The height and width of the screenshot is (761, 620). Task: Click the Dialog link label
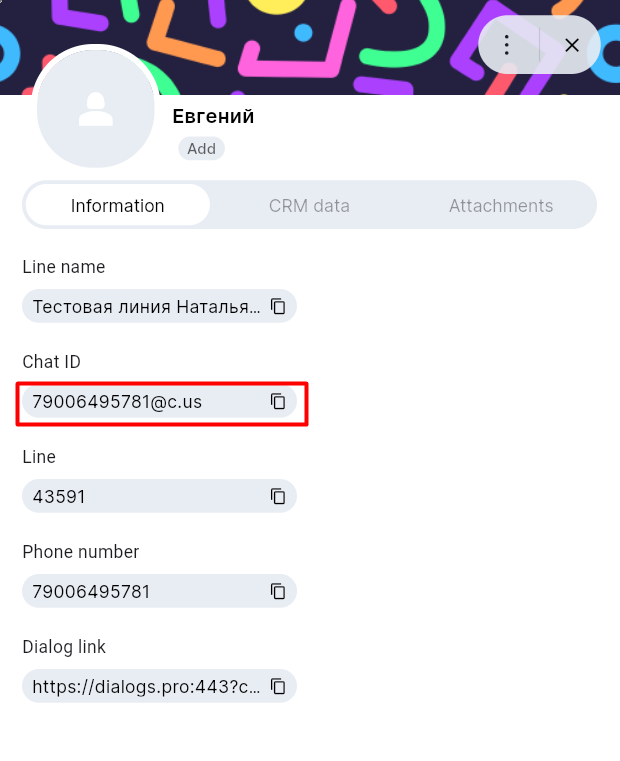tap(64, 647)
